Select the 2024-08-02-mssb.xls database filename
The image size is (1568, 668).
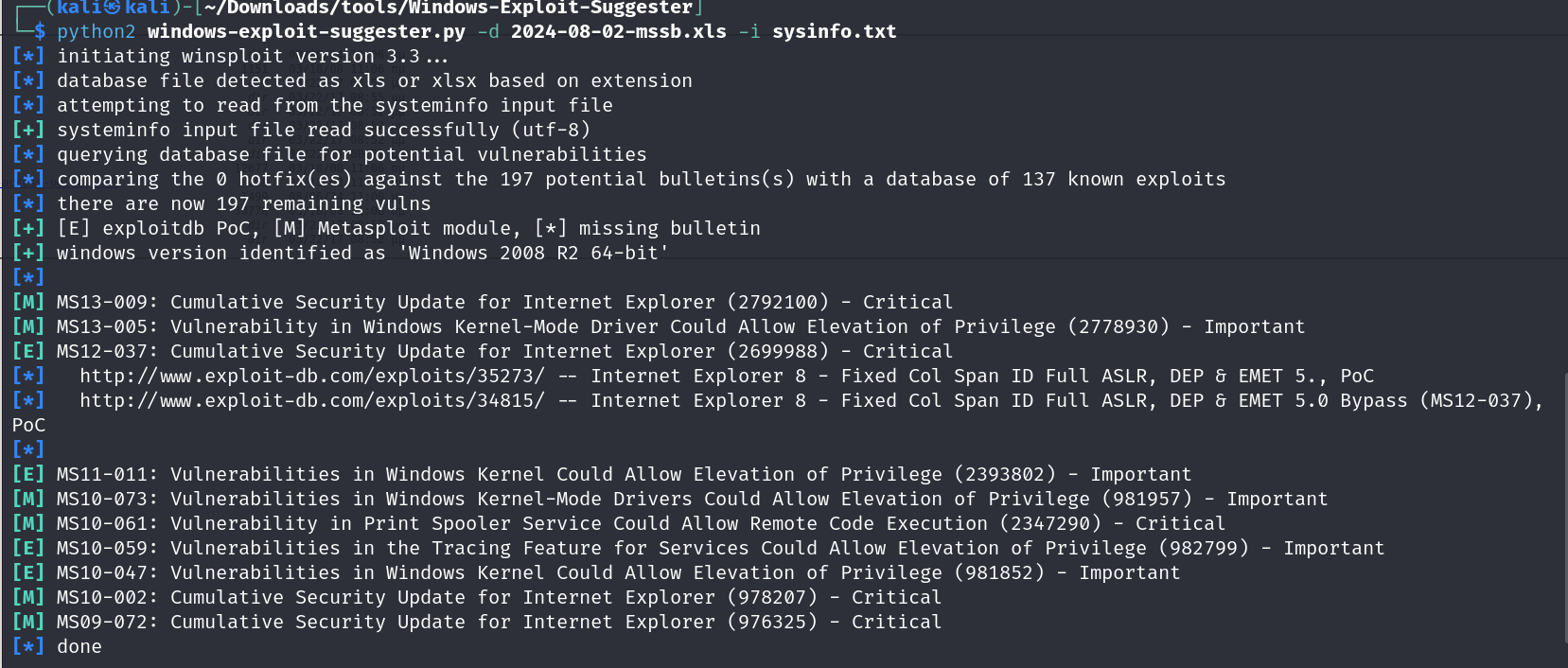[618, 31]
